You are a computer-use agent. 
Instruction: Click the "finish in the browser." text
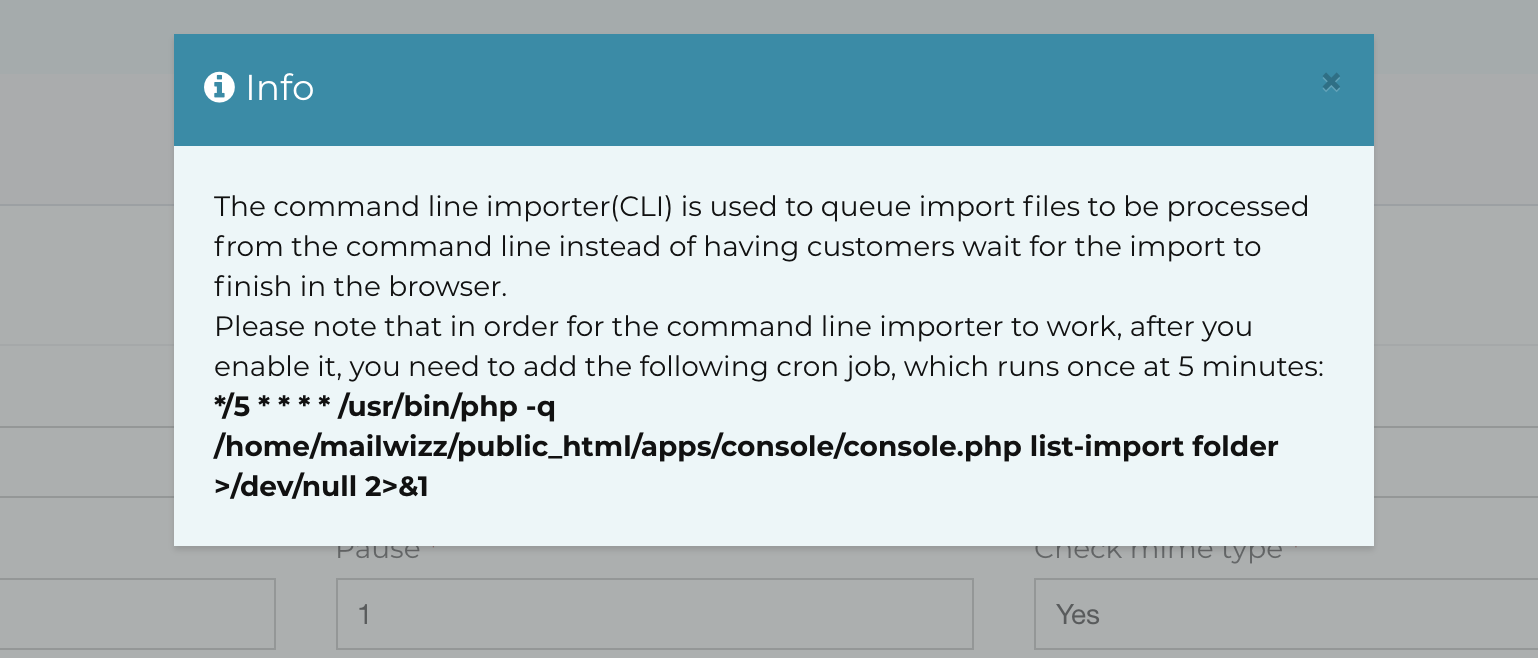(x=361, y=286)
